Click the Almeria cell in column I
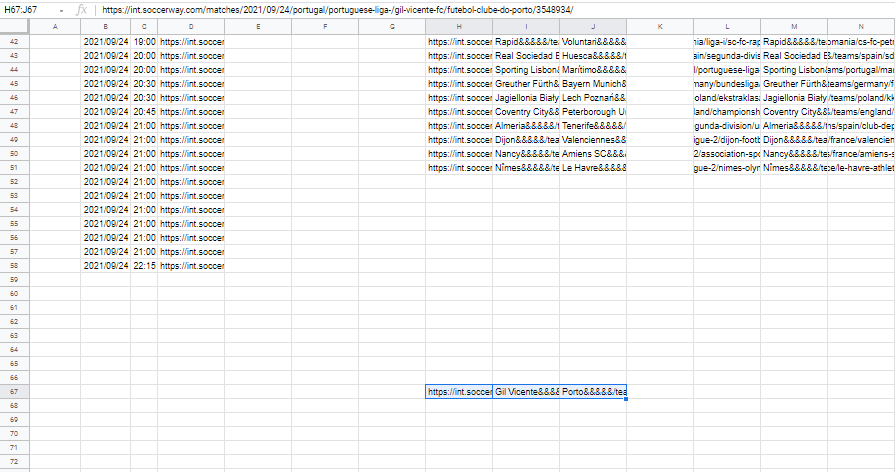This screenshot has height=472, width=895. (526, 126)
